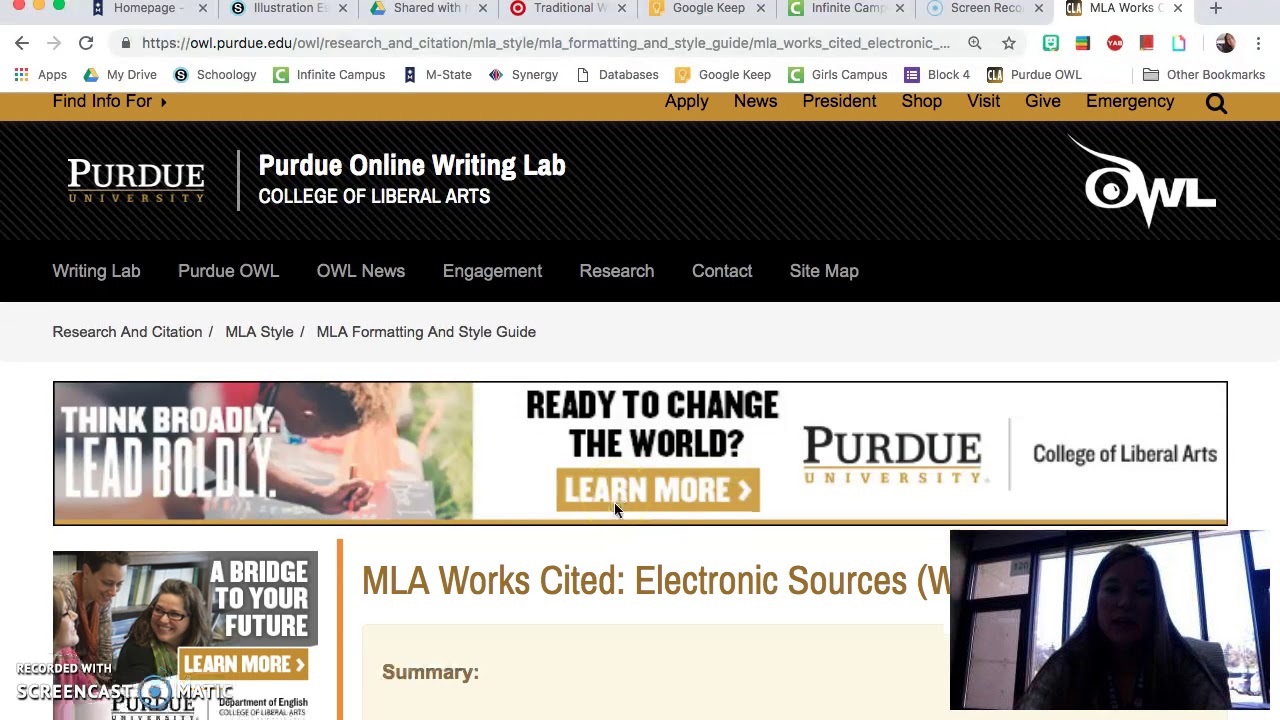1280x720 pixels.
Task: Open the News link
Action: click(x=755, y=101)
